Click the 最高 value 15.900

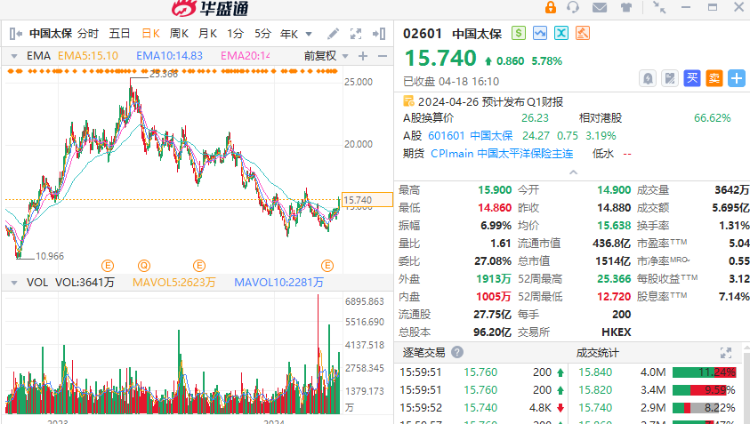pos(495,190)
